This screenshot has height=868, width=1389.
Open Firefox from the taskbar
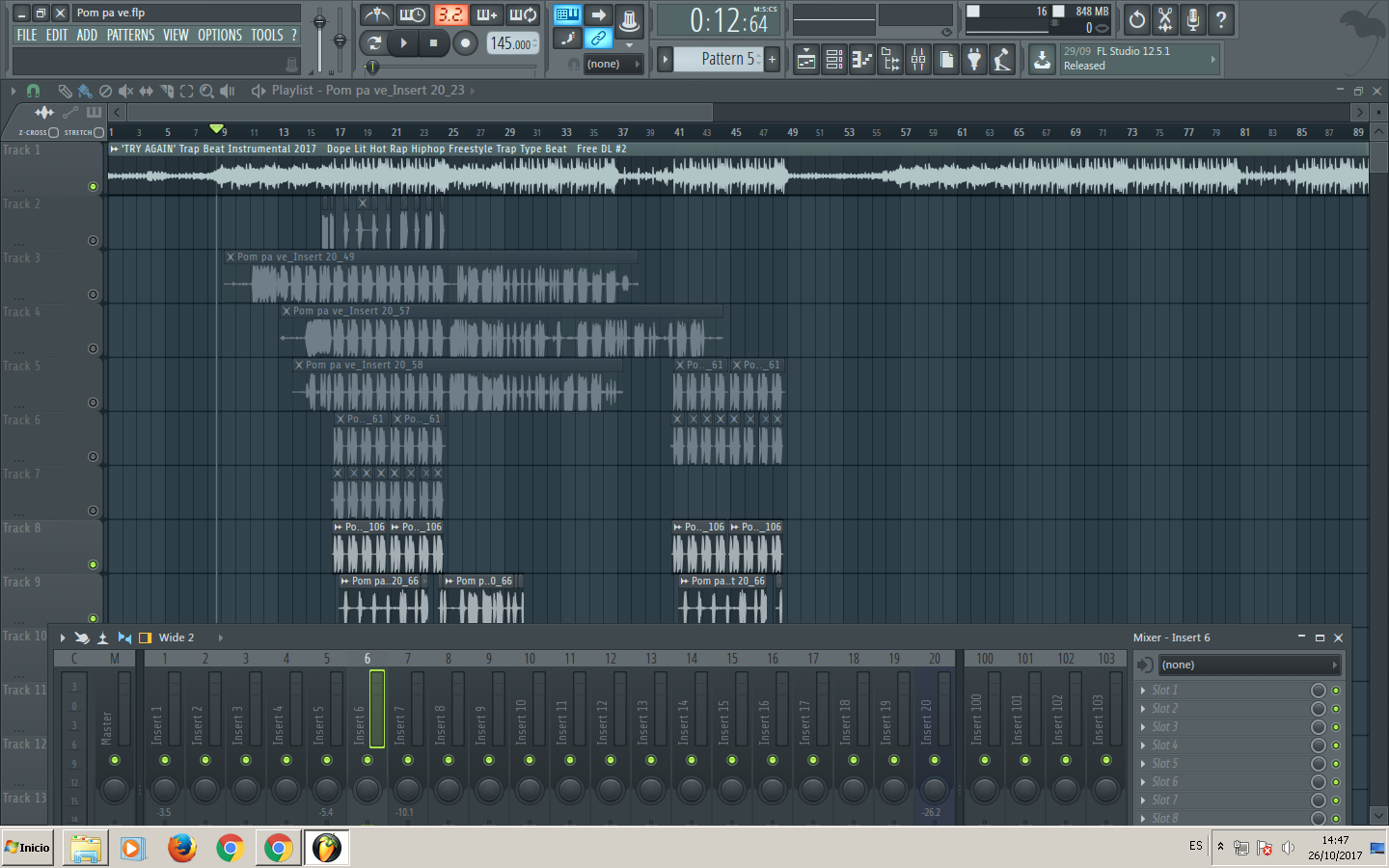tap(181, 848)
